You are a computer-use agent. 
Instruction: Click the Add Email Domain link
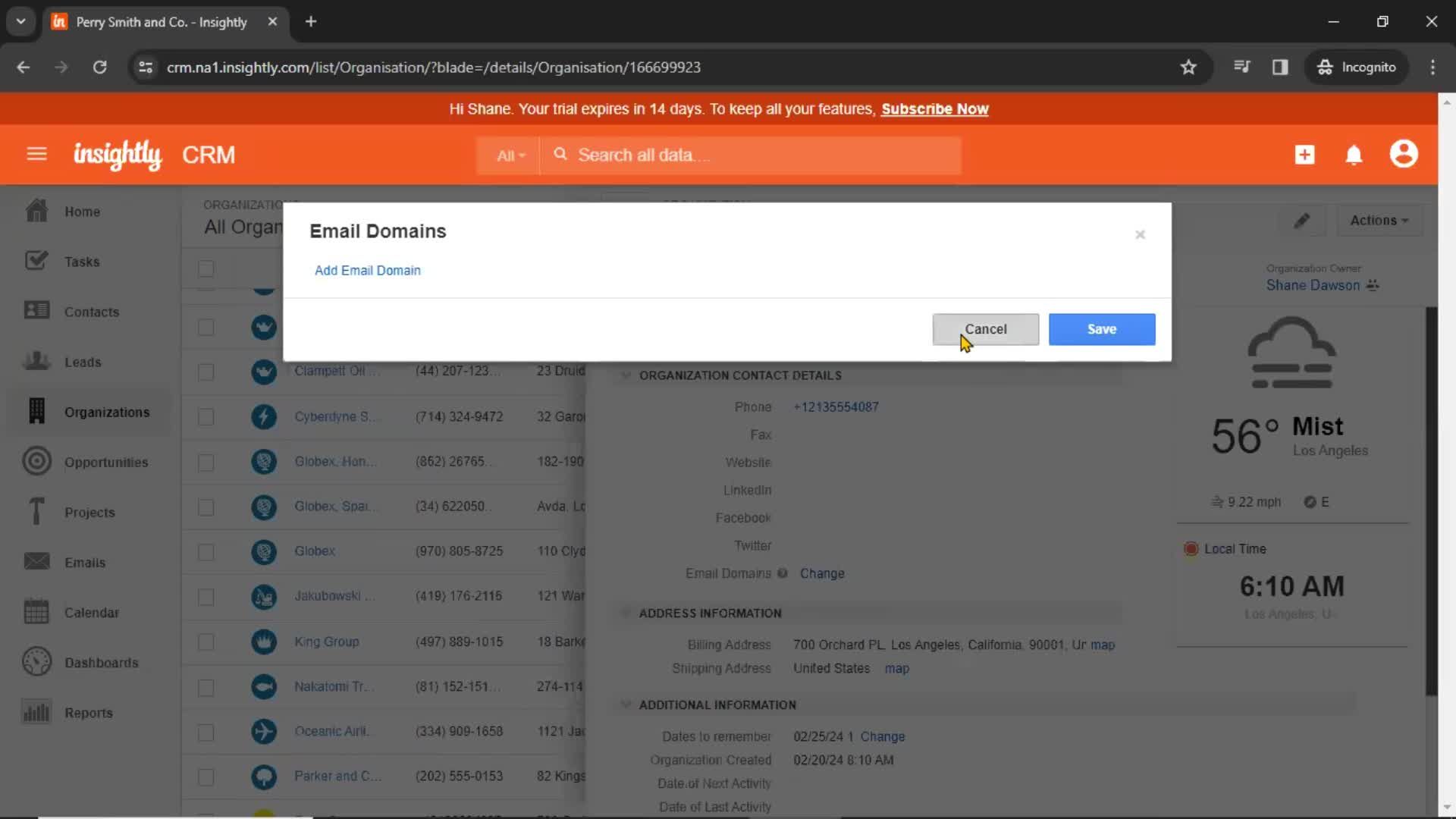click(368, 270)
